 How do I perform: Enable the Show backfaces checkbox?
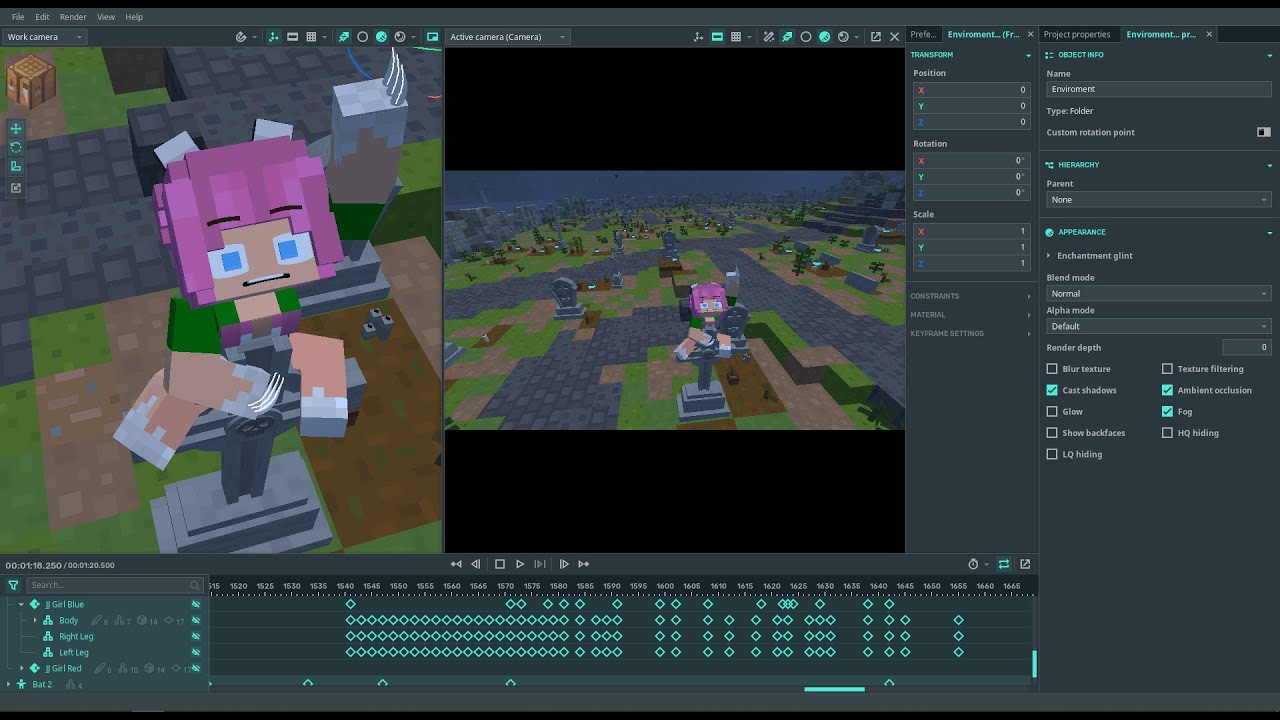pyautogui.click(x=1052, y=433)
